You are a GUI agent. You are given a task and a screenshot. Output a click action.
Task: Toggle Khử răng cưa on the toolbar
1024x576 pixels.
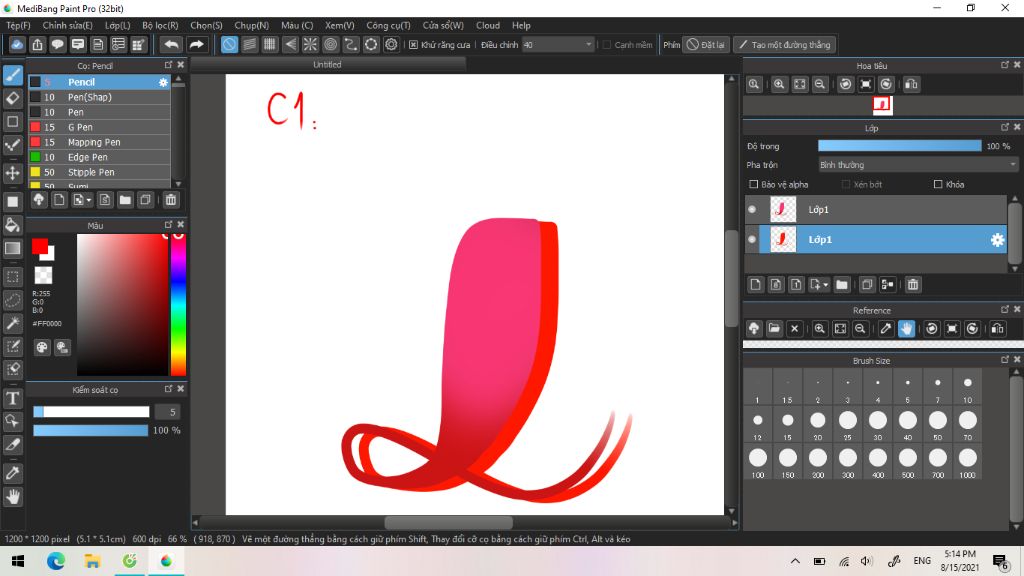point(411,44)
